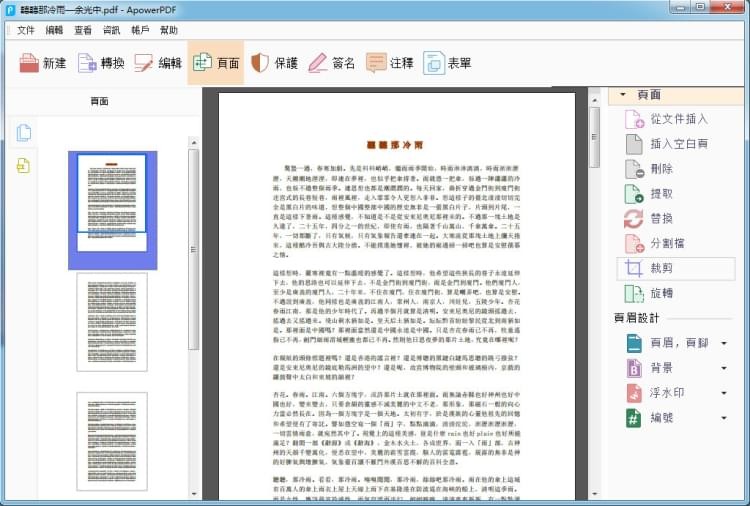Expand the 浮水印 dropdown arrow
Viewport: 750px width, 506px height.
tap(724, 393)
